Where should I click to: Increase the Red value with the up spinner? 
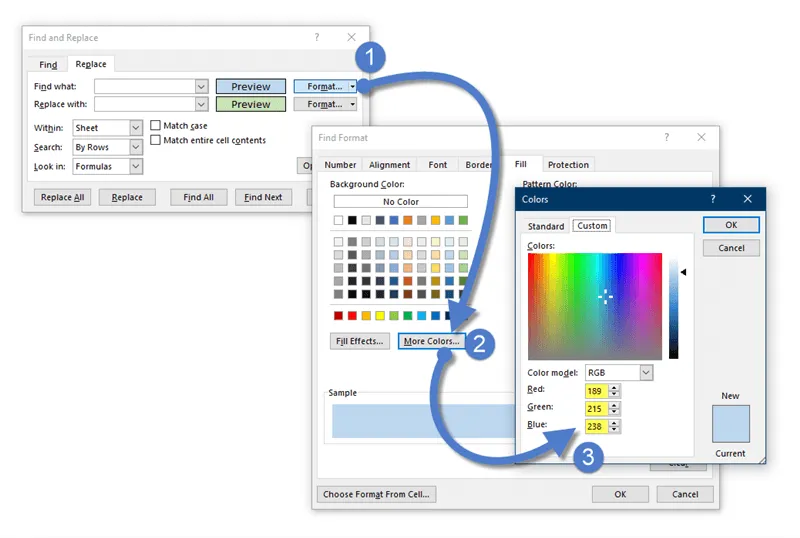pyautogui.click(x=615, y=386)
